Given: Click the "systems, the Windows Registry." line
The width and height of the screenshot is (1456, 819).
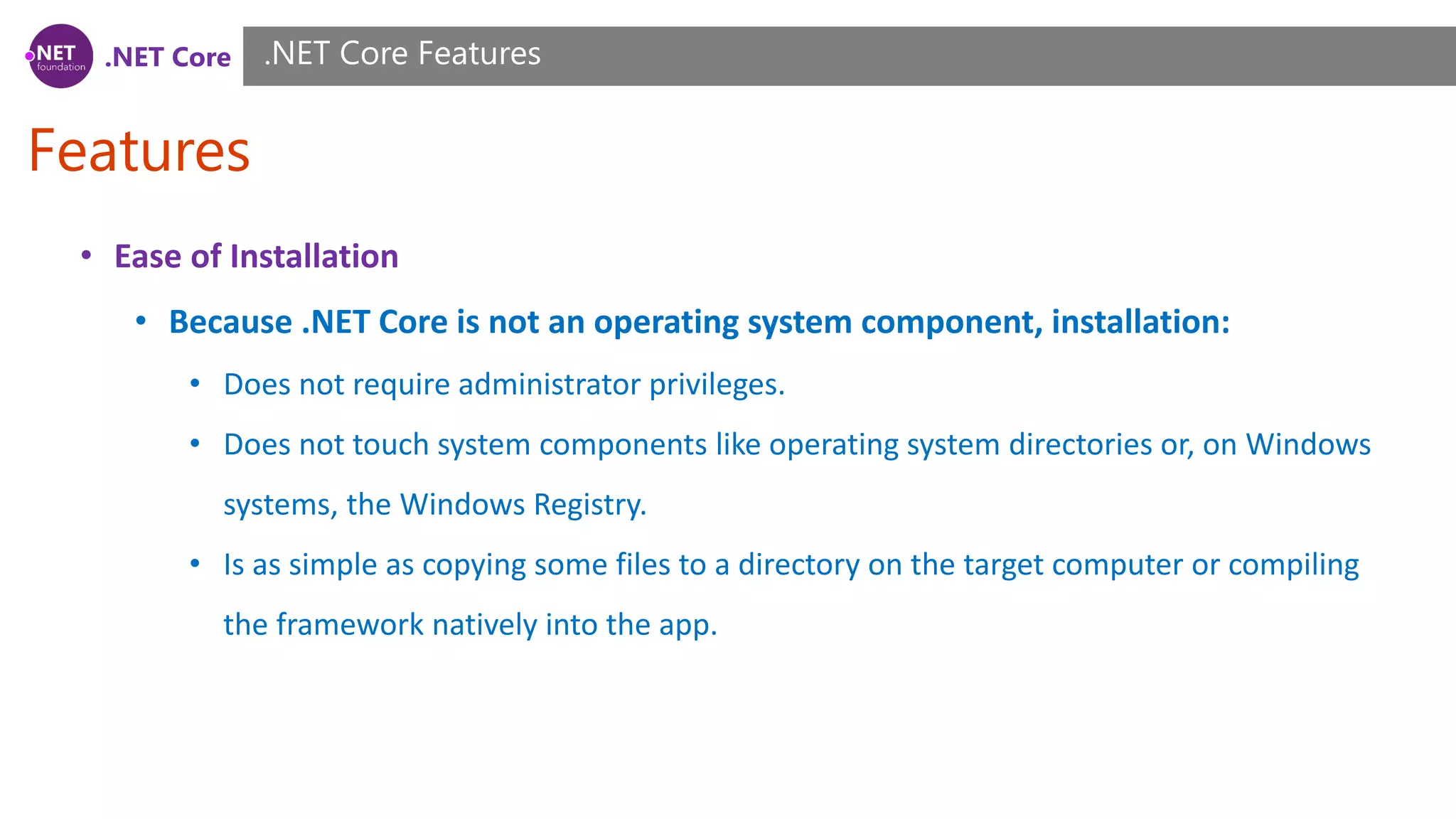Looking at the screenshot, I should 435,505.
